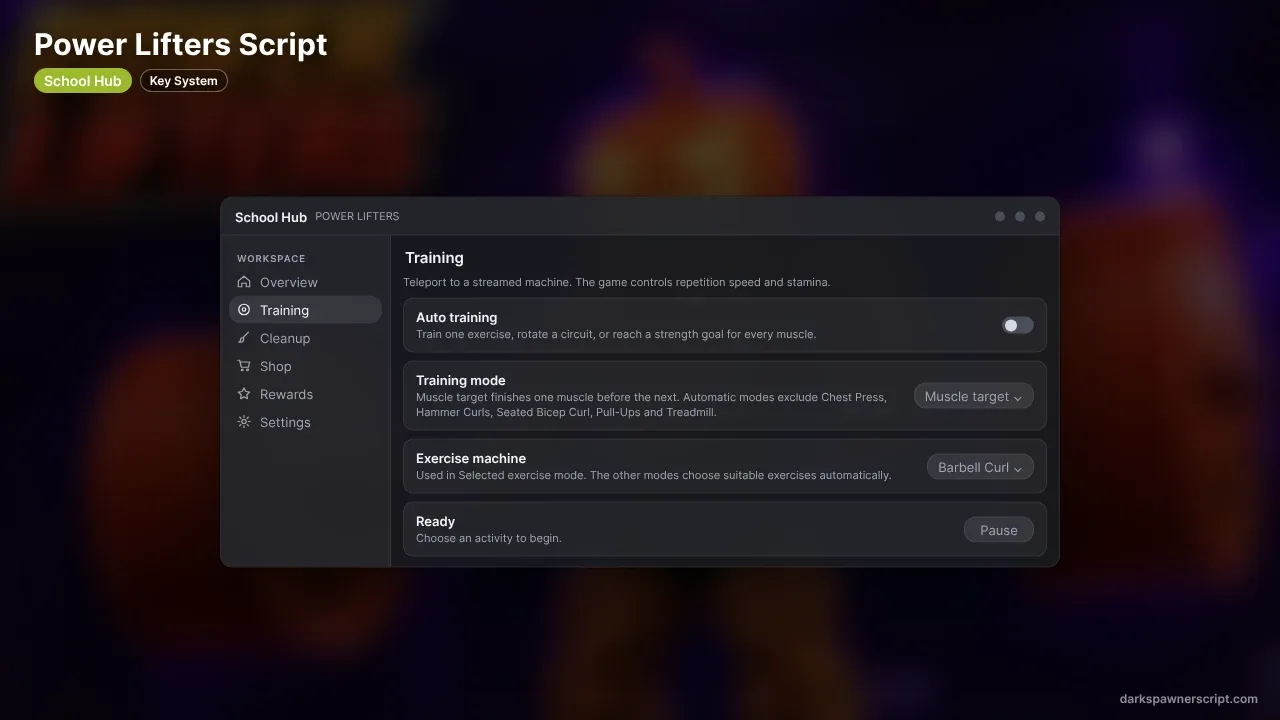Click the "Training mode" row label

coord(461,380)
